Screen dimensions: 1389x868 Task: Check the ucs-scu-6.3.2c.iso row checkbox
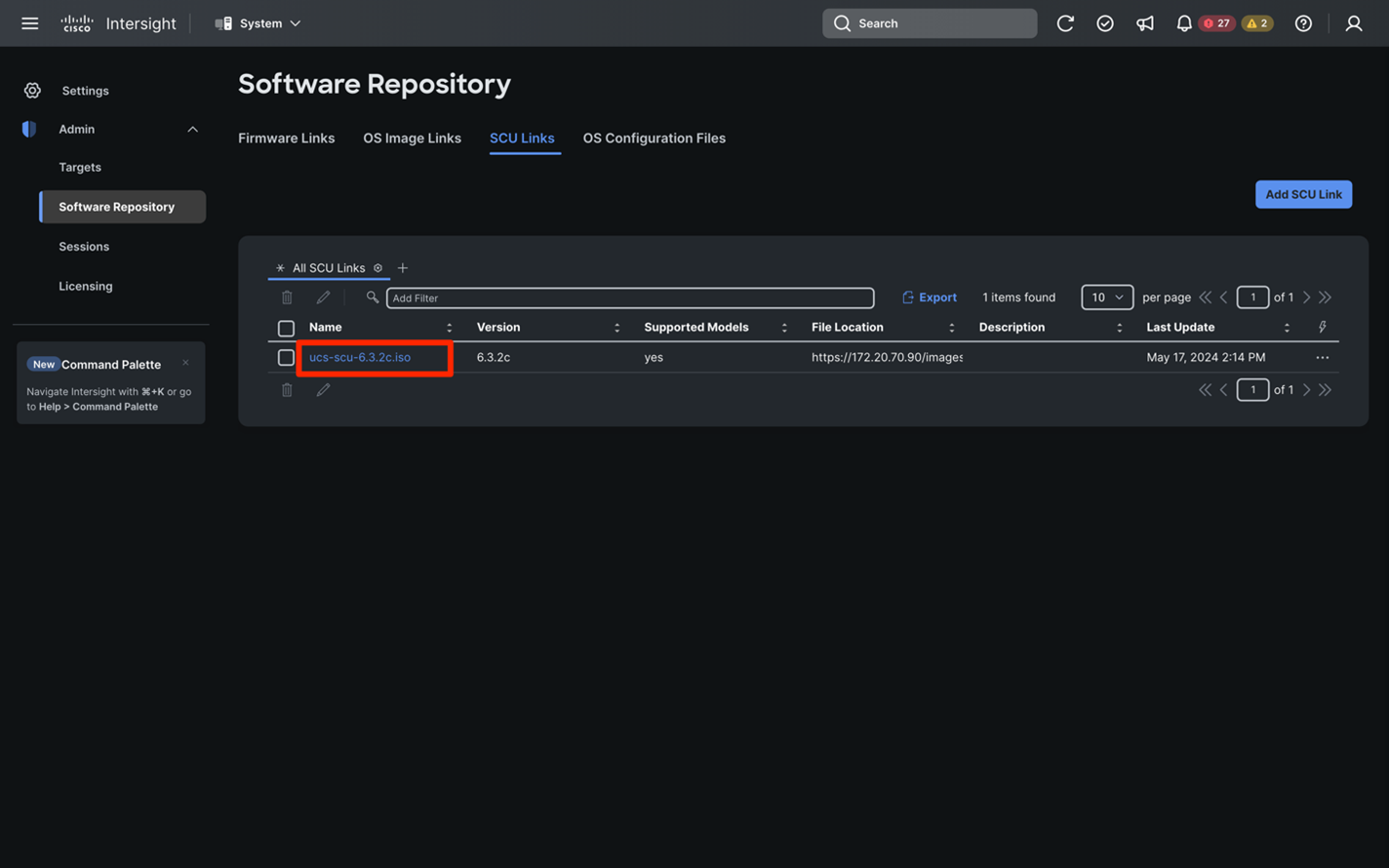coord(286,358)
